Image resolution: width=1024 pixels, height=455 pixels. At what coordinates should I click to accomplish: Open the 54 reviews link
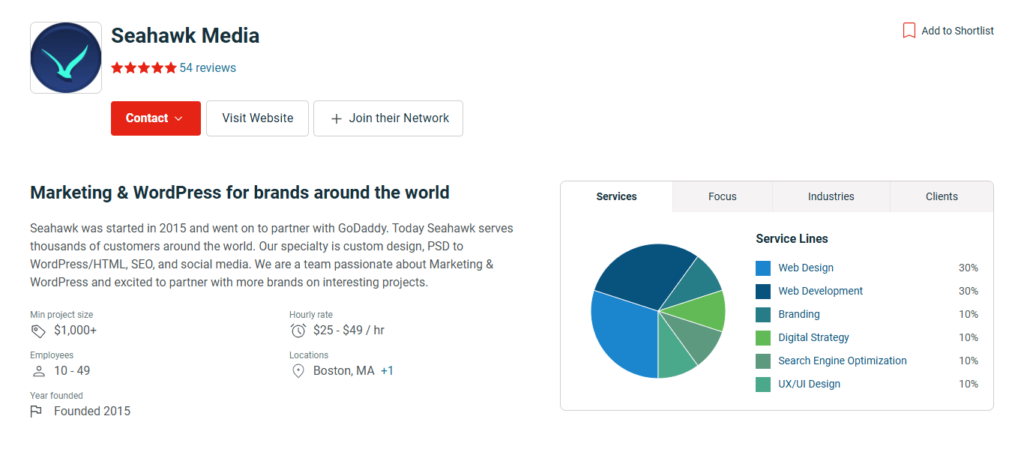click(x=208, y=68)
